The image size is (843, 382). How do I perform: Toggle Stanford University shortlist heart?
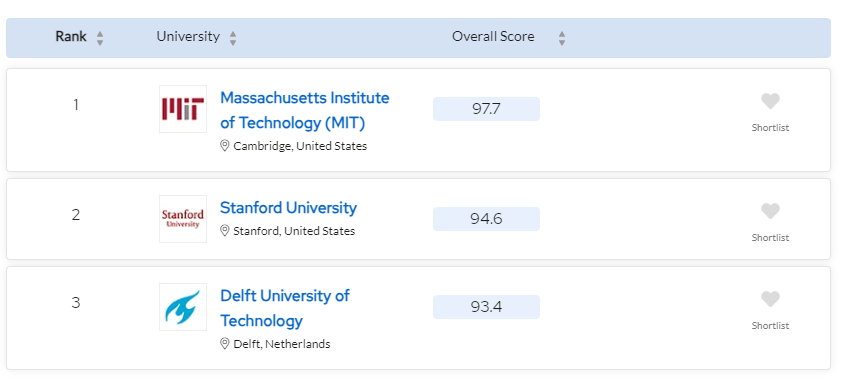(x=770, y=211)
